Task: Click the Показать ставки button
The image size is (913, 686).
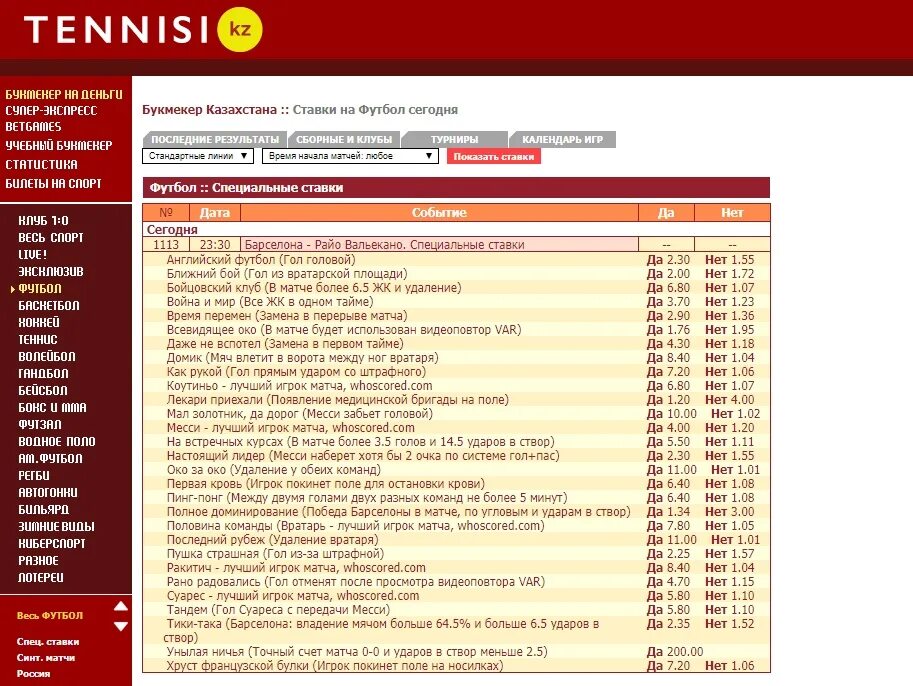Action: tap(494, 156)
